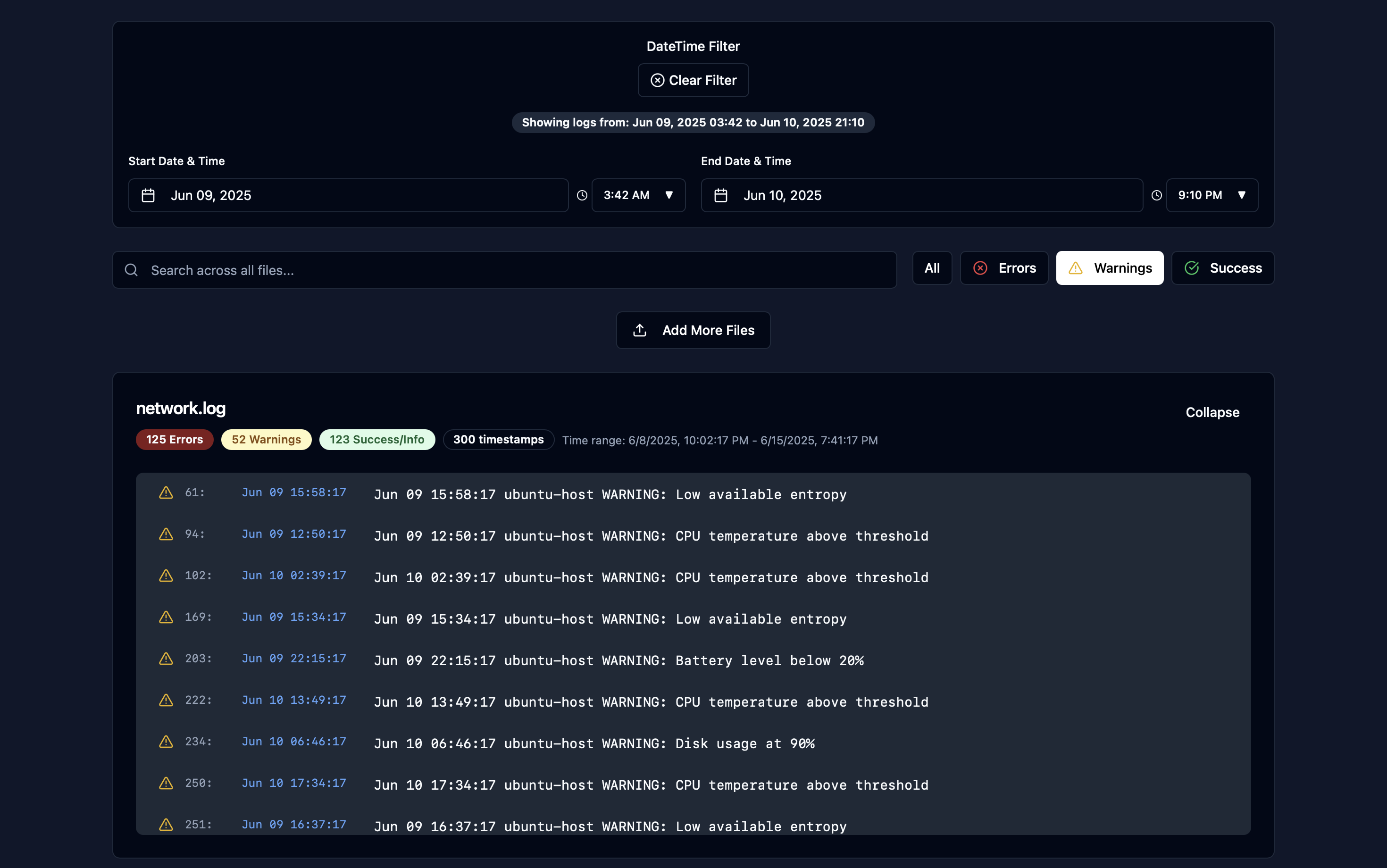Click the end date calendar icon
This screenshot has height=868, width=1387.
[720, 195]
